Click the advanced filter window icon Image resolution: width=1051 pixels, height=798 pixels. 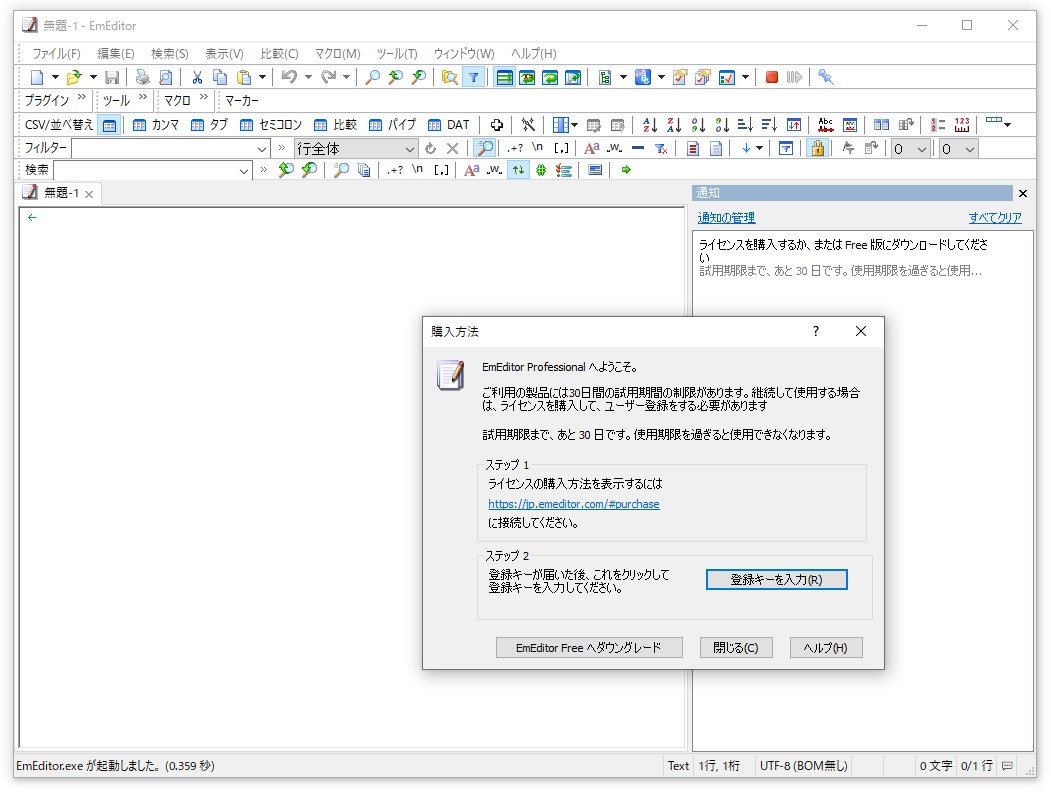click(x=786, y=148)
